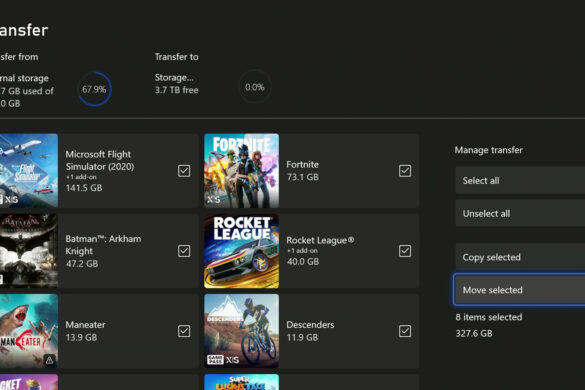Activate the Move selected button
Viewport: 585px width, 390px height.
tap(520, 290)
